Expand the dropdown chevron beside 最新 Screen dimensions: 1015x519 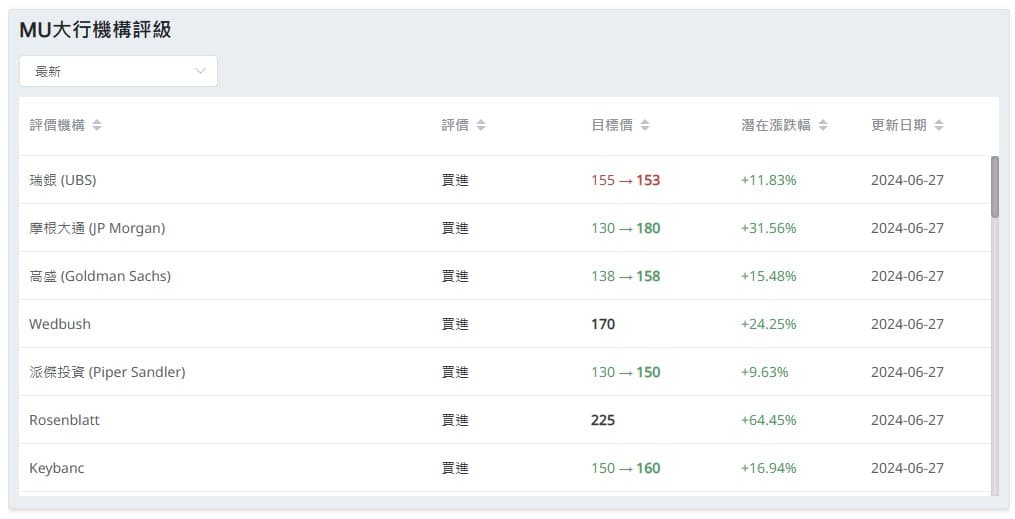tap(201, 71)
